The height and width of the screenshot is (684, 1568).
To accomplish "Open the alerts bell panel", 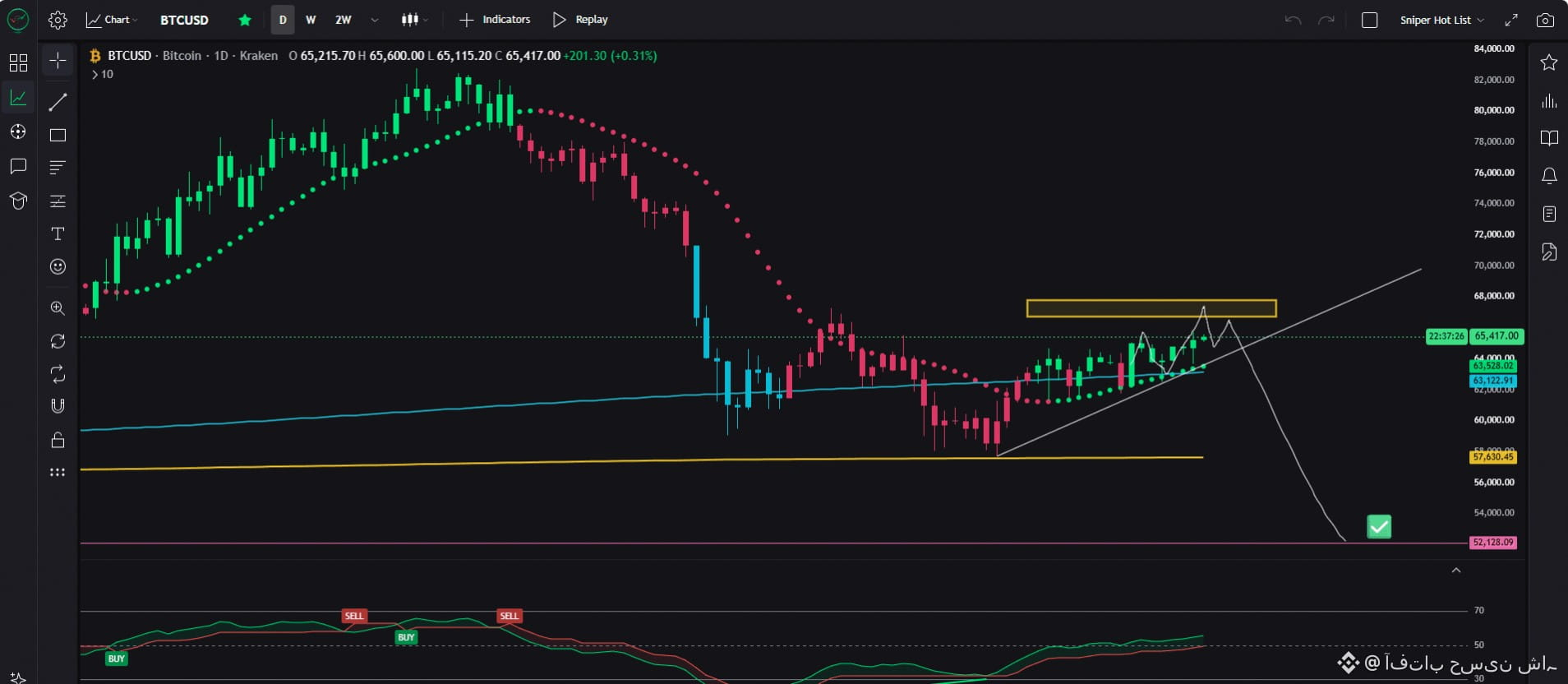I will pyautogui.click(x=1549, y=175).
